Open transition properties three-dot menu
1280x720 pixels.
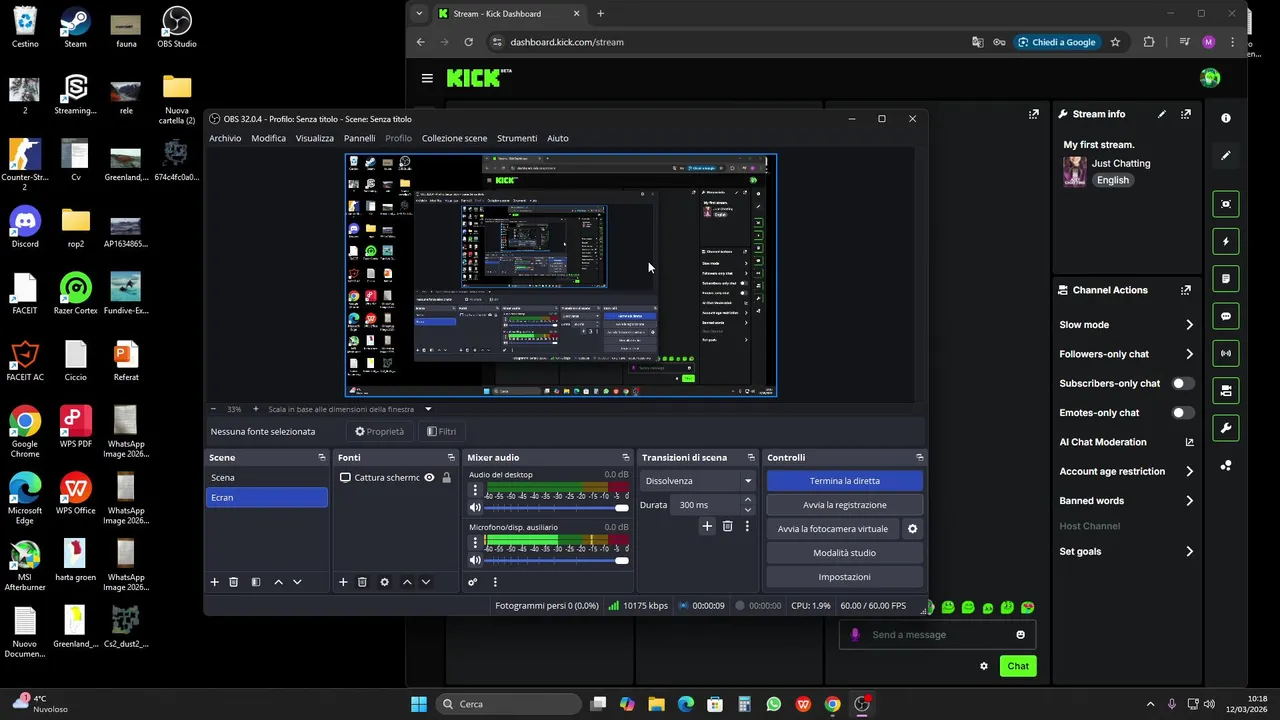[746, 526]
